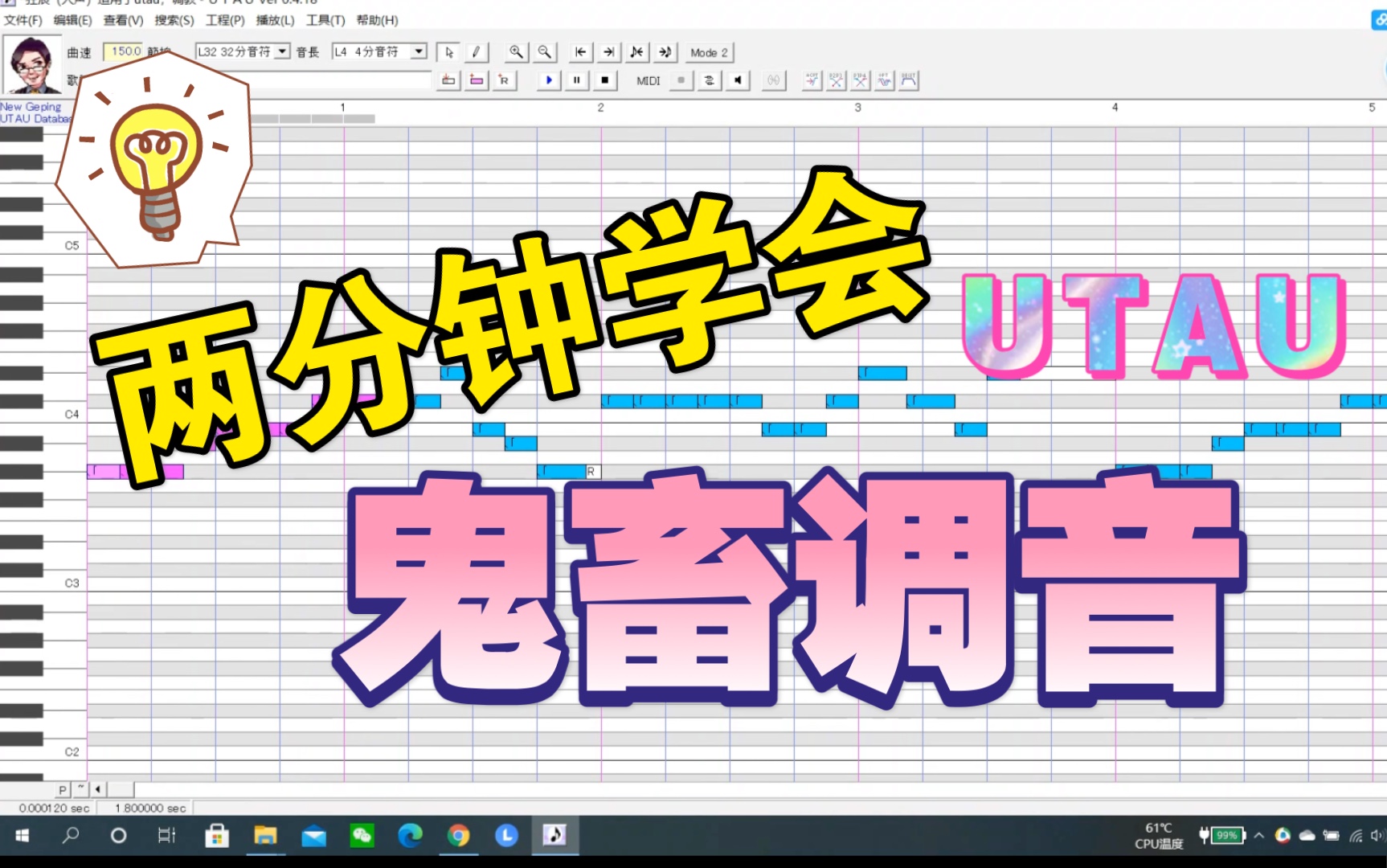Open the L32 32分音符 note length dropdown
1387x868 pixels.
pyautogui.click(x=282, y=51)
